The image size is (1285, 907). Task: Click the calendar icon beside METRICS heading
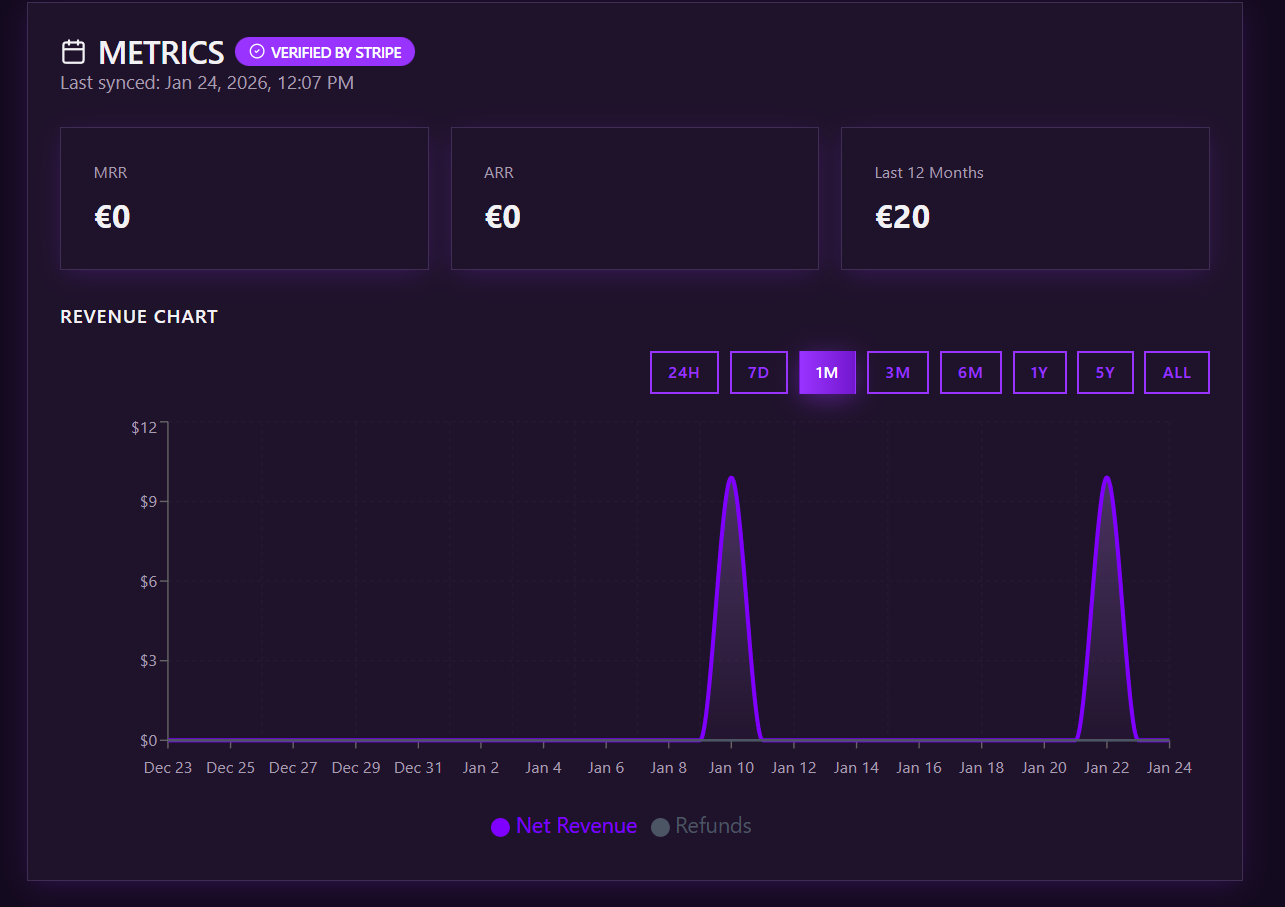coord(71,49)
